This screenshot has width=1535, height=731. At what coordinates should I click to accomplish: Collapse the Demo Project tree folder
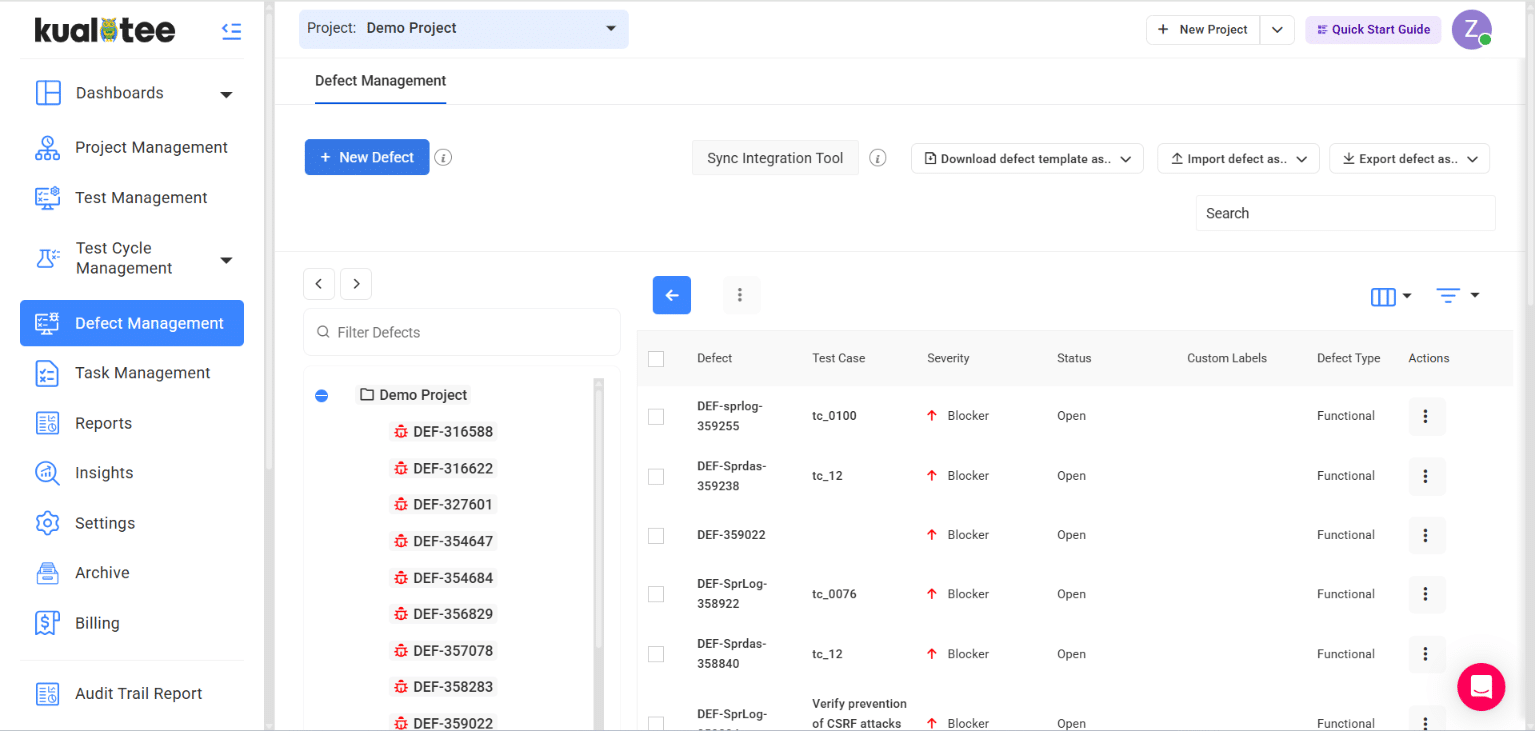click(x=321, y=396)
